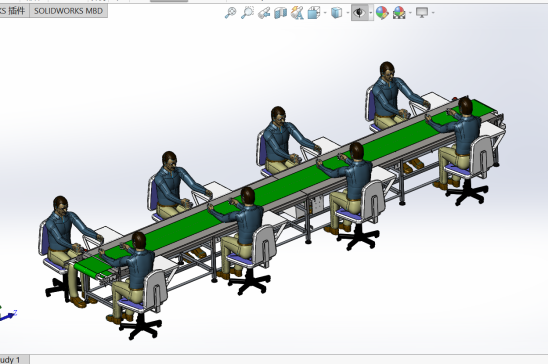Open the Apply Scene dropdown arrow
The height and width of the screenshot is (364, 548).
click(x=410, y=13)
